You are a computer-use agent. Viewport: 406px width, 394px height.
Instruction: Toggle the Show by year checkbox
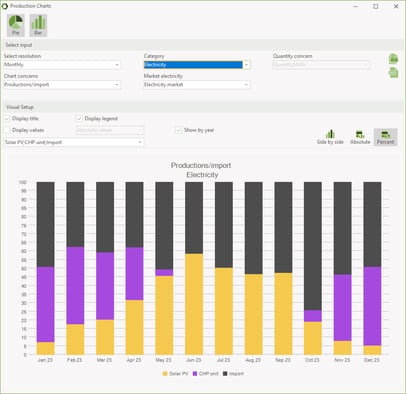tap(179, 130)
